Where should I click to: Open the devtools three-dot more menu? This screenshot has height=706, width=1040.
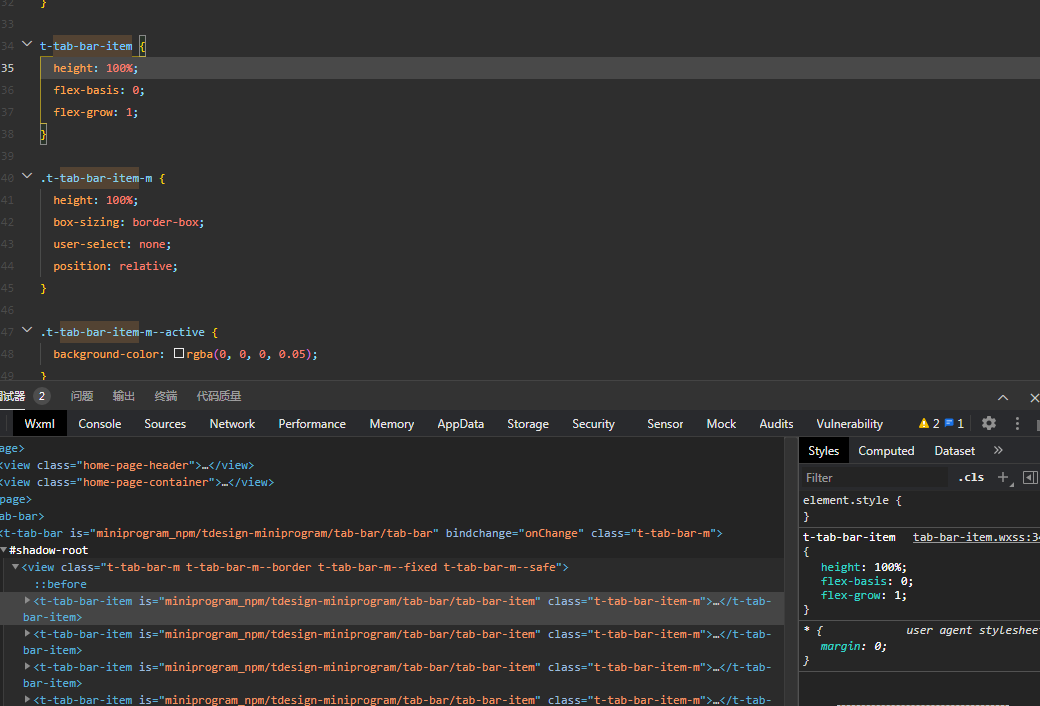1017,424
